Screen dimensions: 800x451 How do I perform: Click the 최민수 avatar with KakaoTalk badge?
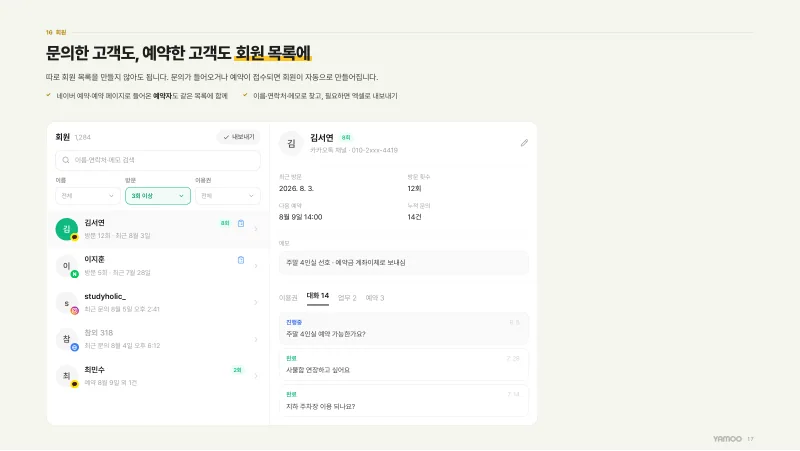pyautogui.click(x=67, y=377)
